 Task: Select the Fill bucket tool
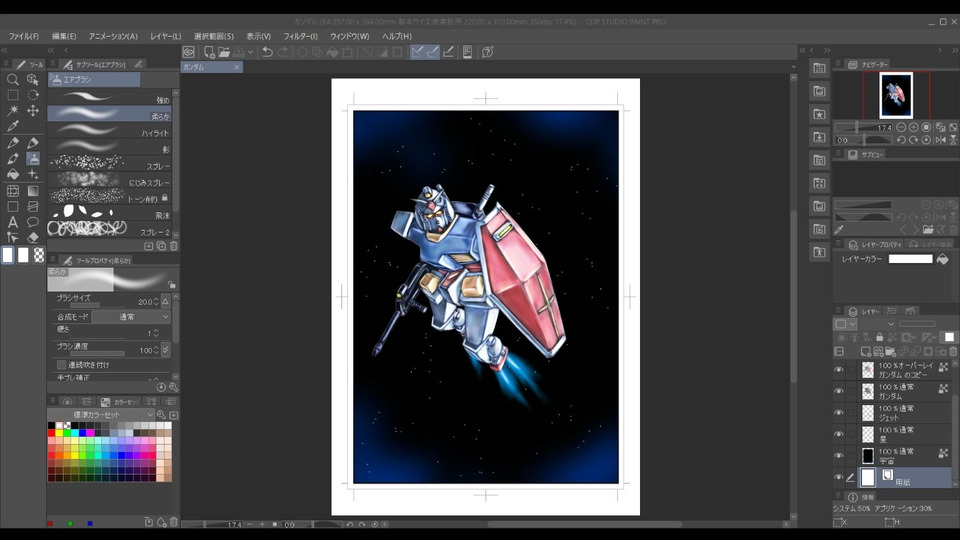(13, 175)
